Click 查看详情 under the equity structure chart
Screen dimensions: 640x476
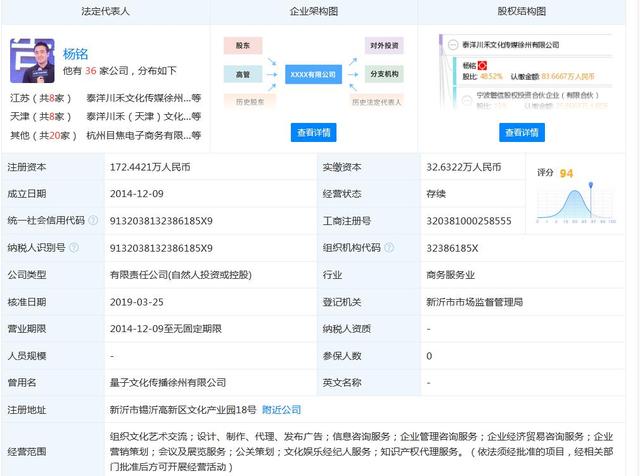[522, 132]
